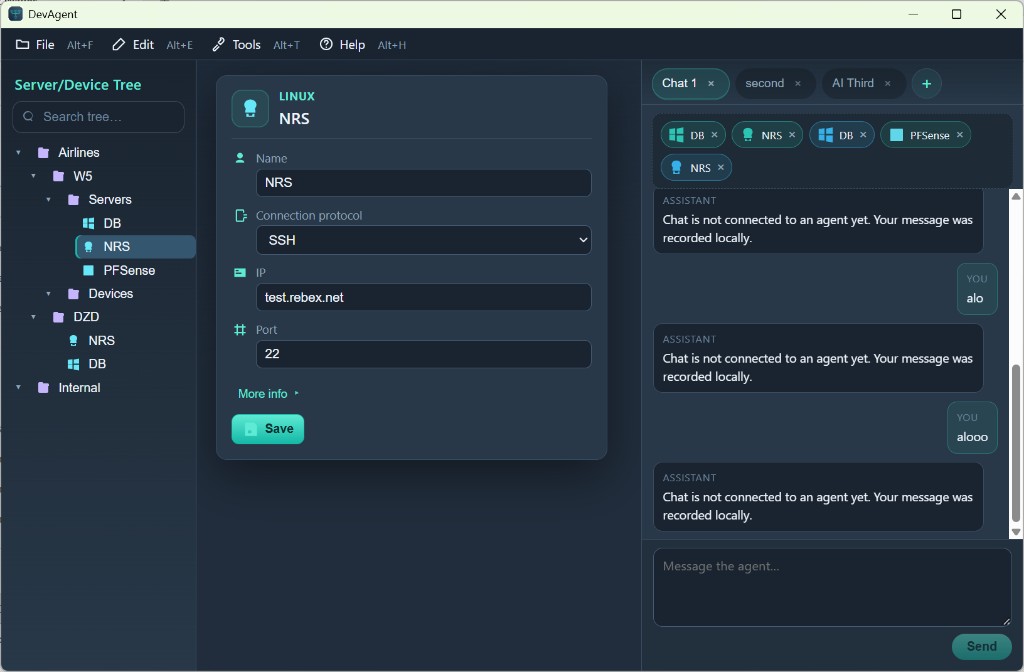
Task: Click the PFSense chip in chat
Action: pyautogui.click(x=925, y=135)
